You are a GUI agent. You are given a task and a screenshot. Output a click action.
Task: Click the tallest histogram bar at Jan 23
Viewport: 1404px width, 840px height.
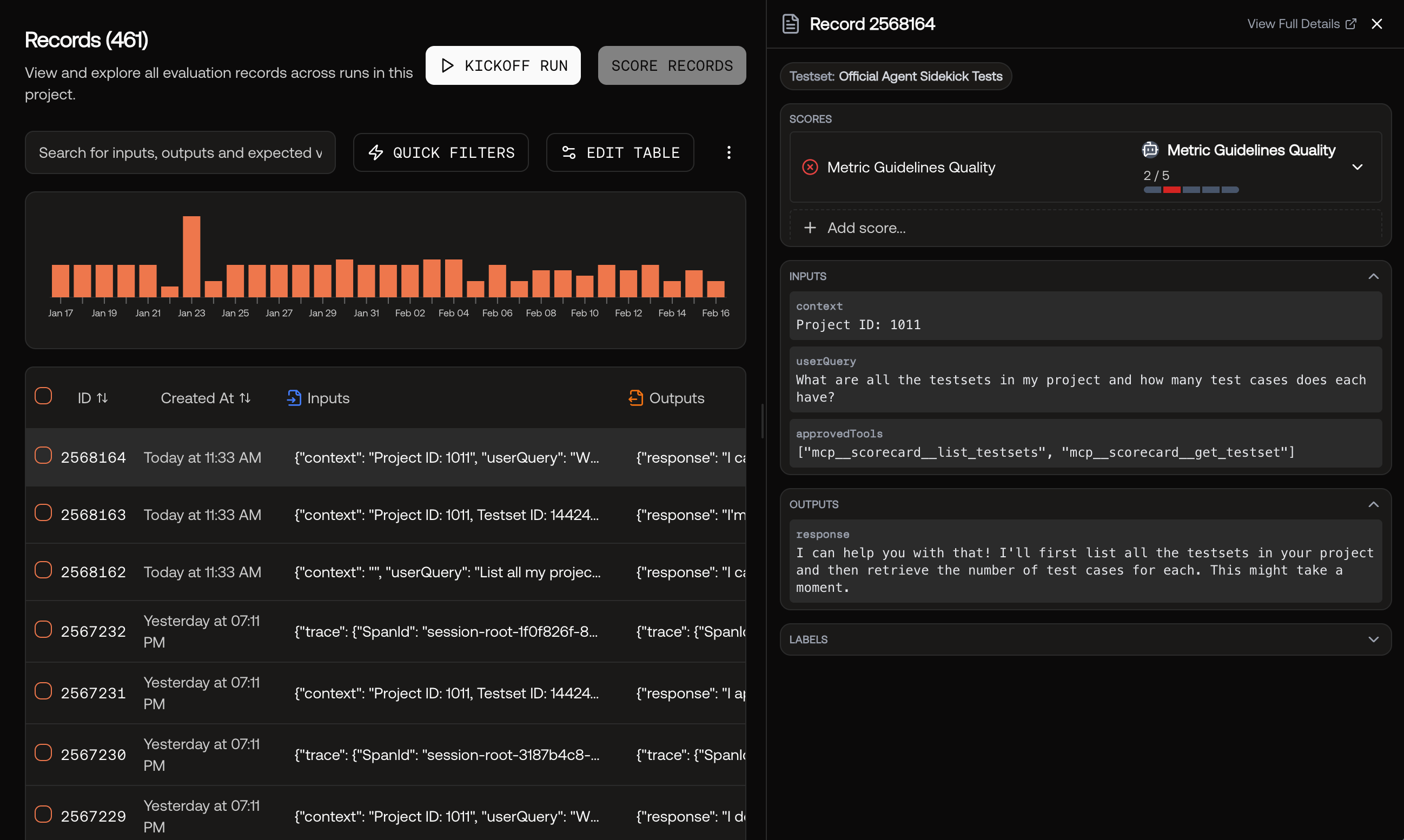191,256
